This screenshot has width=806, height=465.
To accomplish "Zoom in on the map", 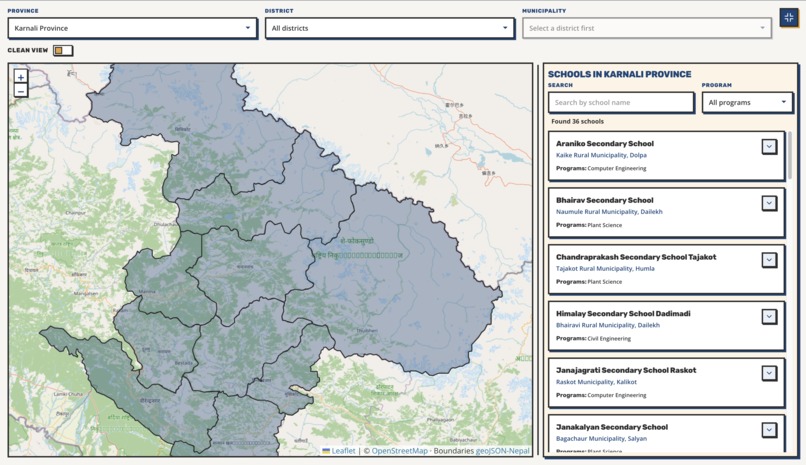I will tap(21, 77).
